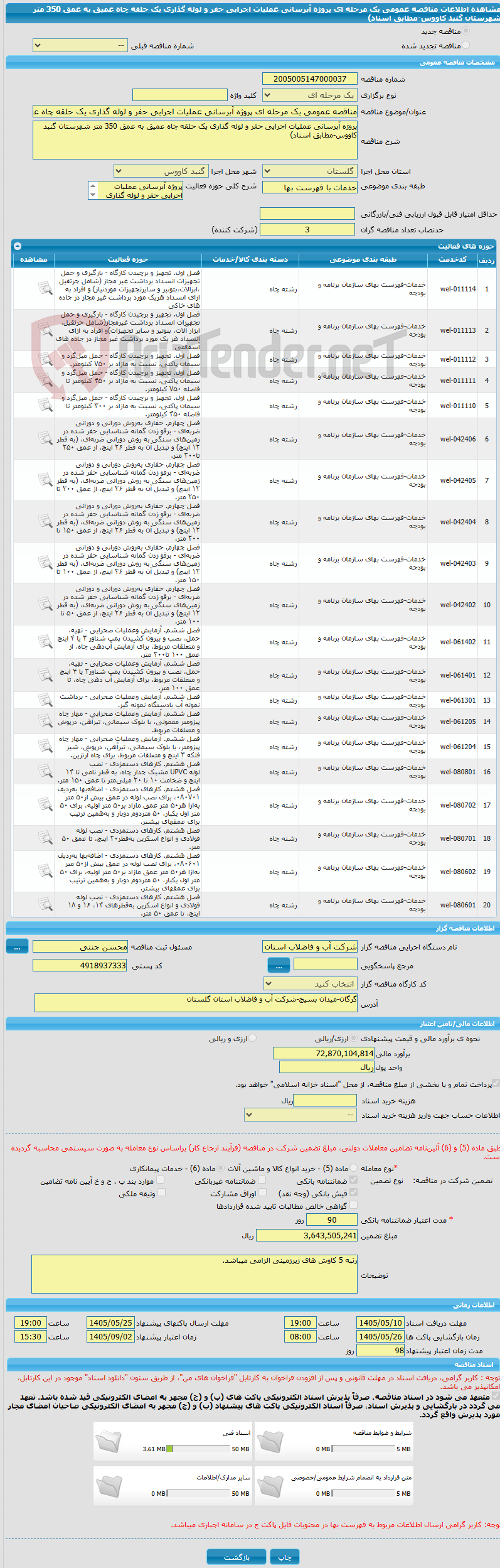Image resolution: width=500 pixels, height=1568 pixels.
Task: Sort by the مشاهده column header
Action: point(34,259)
